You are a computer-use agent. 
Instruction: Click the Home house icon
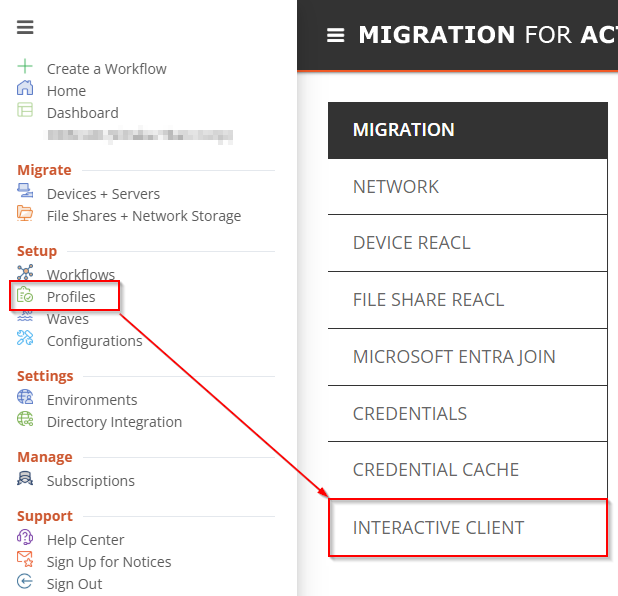(25, 89)
